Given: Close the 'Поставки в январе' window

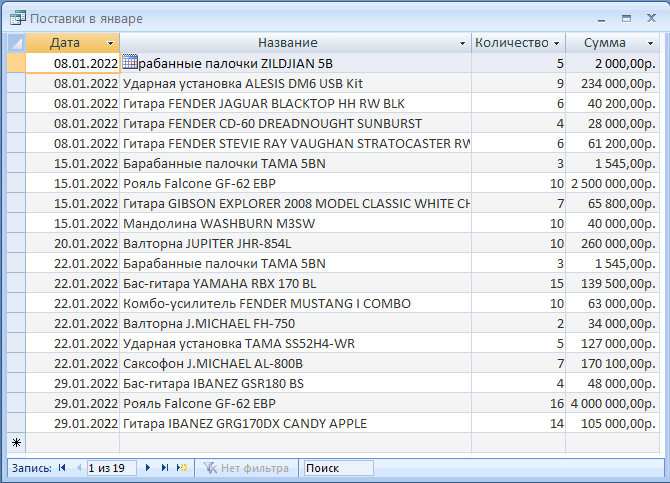Looking at the screenshot, I should pos(651,18).
